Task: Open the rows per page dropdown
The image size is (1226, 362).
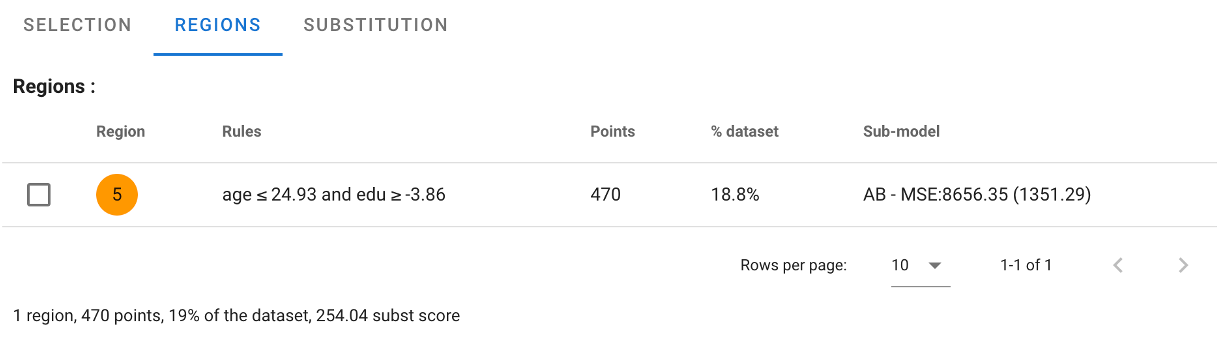Action: (920, 266)
